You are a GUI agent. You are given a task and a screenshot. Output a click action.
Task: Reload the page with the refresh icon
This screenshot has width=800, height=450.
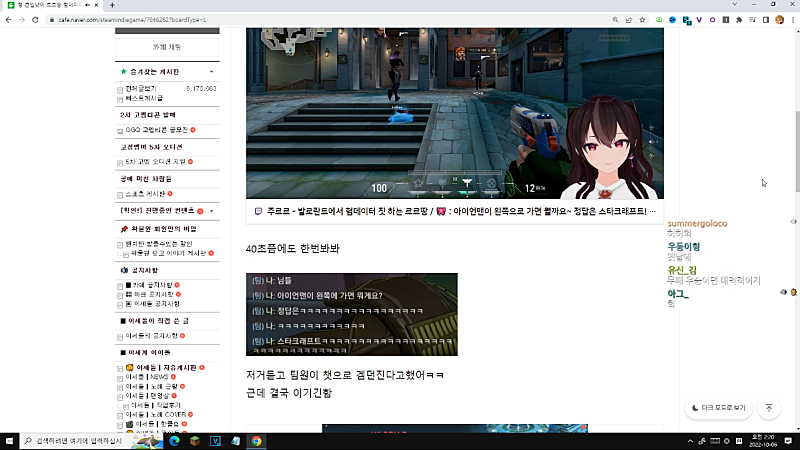35,19
